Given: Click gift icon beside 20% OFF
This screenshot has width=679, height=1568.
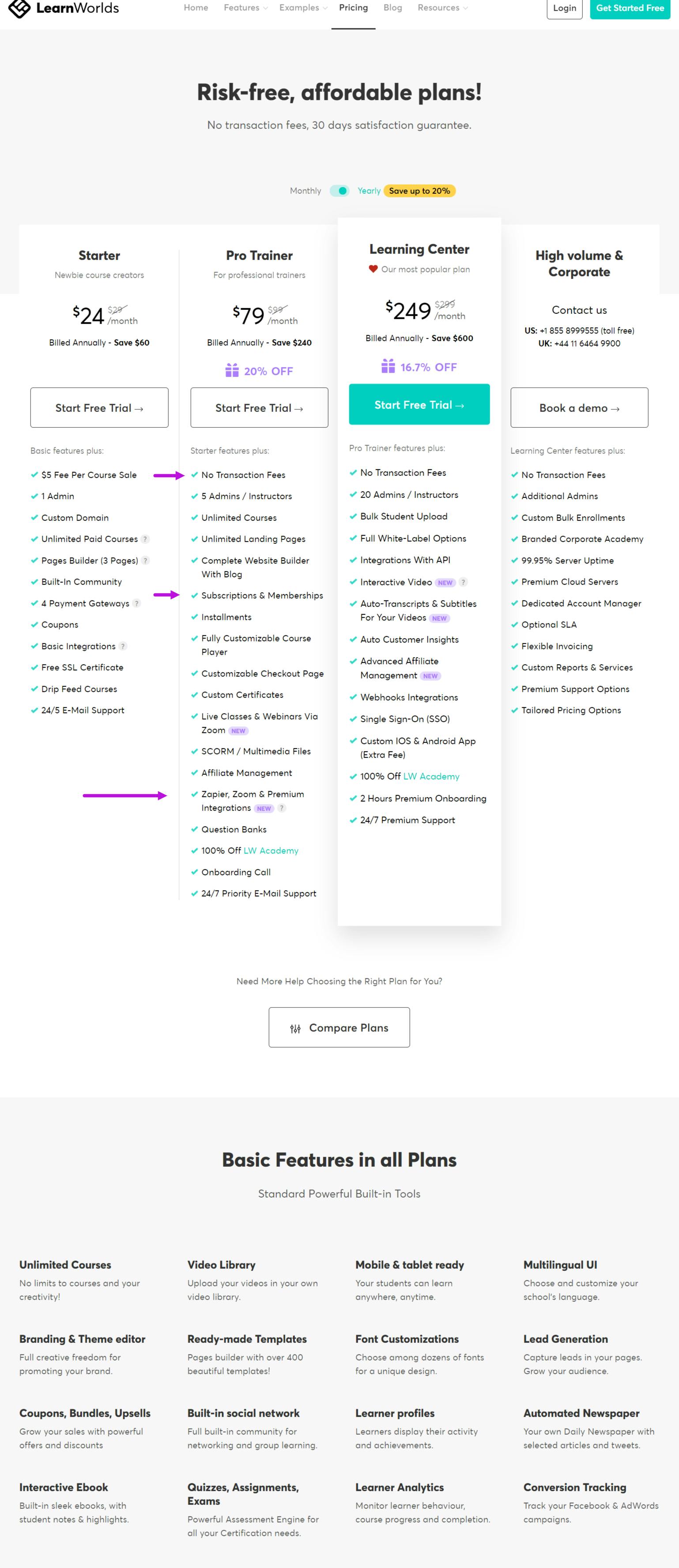Looking at the screenshot, I should click(x=232, y=371).
